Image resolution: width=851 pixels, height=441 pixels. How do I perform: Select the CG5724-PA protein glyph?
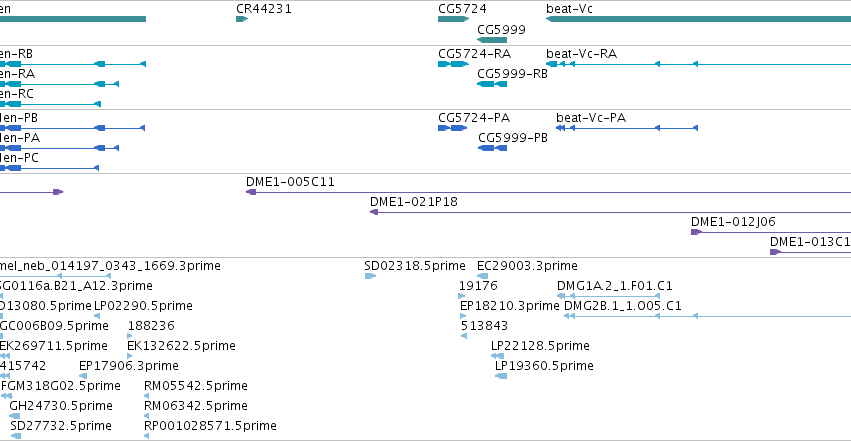pyautogui.click(x=452, y=128)
